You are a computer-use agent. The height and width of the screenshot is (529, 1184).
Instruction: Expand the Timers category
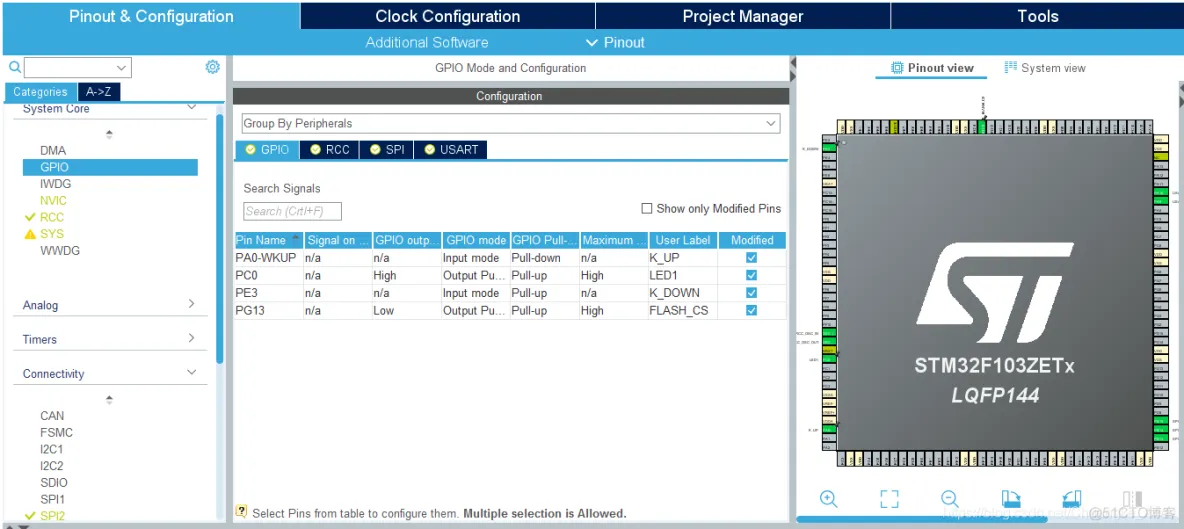(x=192, y=337)
